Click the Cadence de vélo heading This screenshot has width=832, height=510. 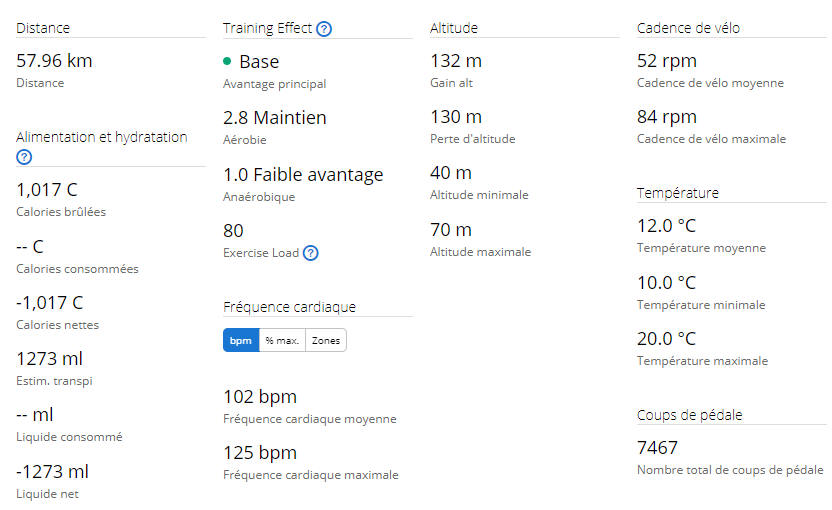pos(688,28)
